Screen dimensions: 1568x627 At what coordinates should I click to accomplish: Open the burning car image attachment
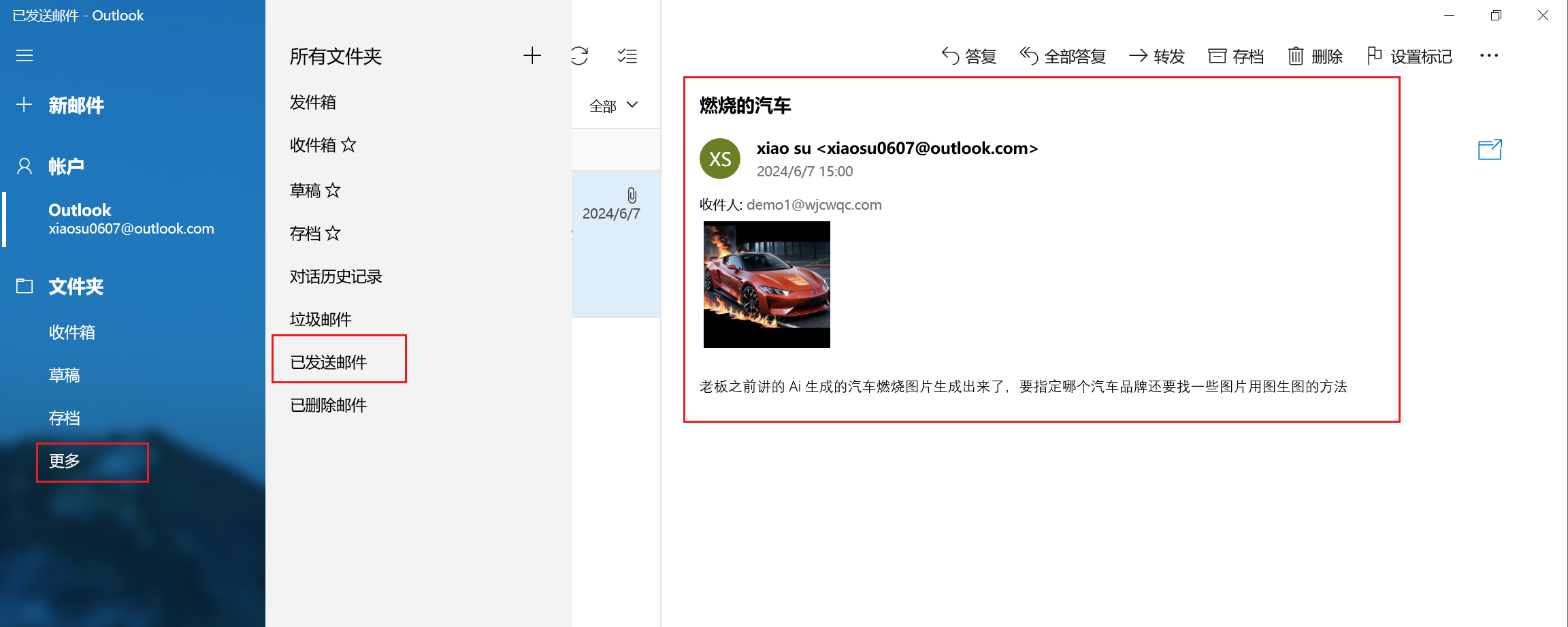pyautogui.click(x=766, y=285)
